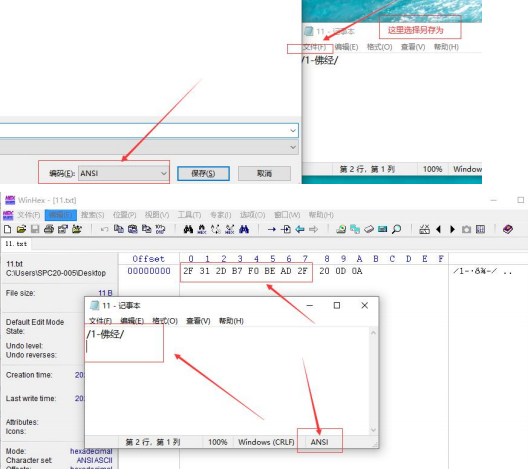Click the Open Folder icon in WinHex toolbar
Viewport: 528px width, 469px height.
pyautogui.click(x=77, y=229)
